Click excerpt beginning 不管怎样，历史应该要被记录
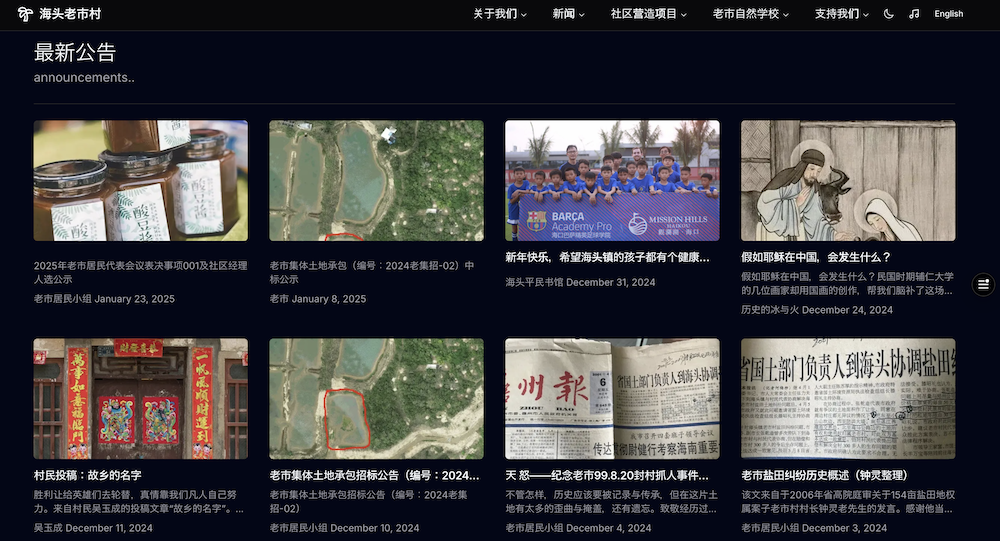Screen dimensions: 1000x541 pos(612,501)
